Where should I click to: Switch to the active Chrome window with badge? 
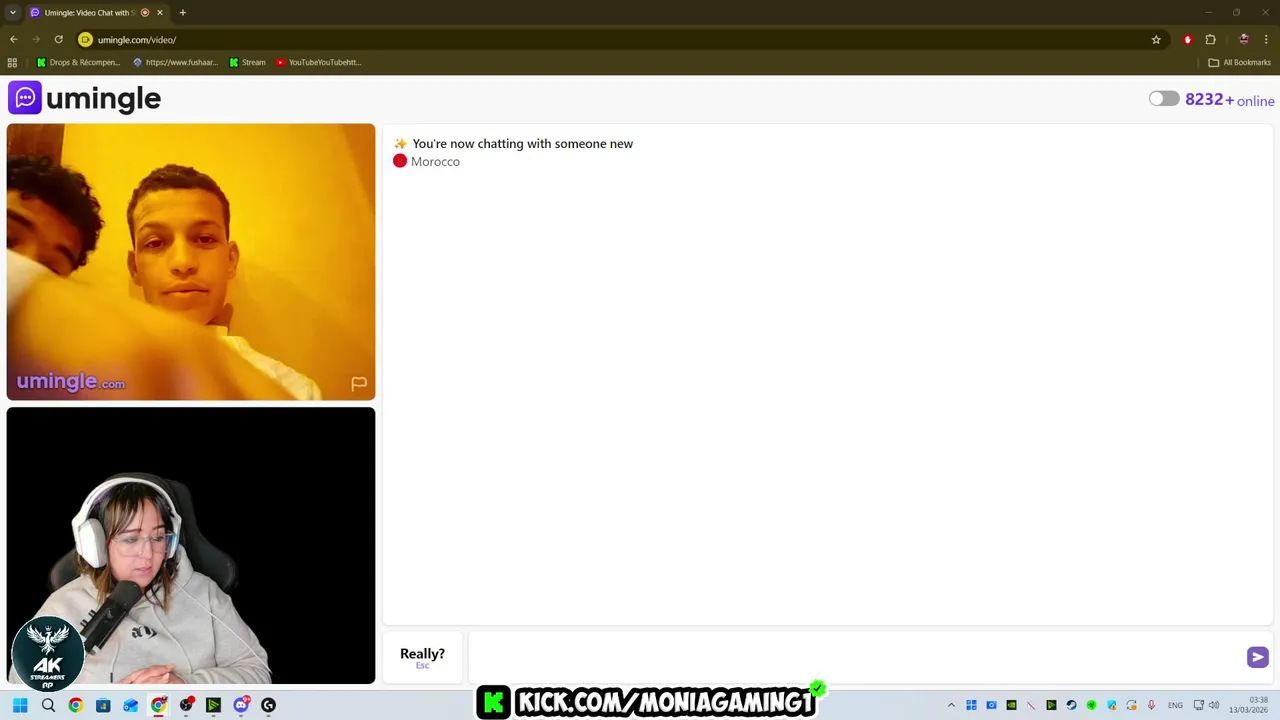click(x=158, y=705)
